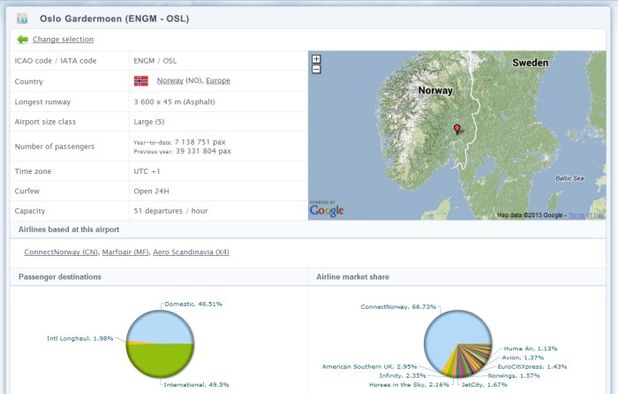The height and width of the screenshot is (394, 618).
Task: Click the Norwings, 1.57% chart label
Action: coord(514,376)
